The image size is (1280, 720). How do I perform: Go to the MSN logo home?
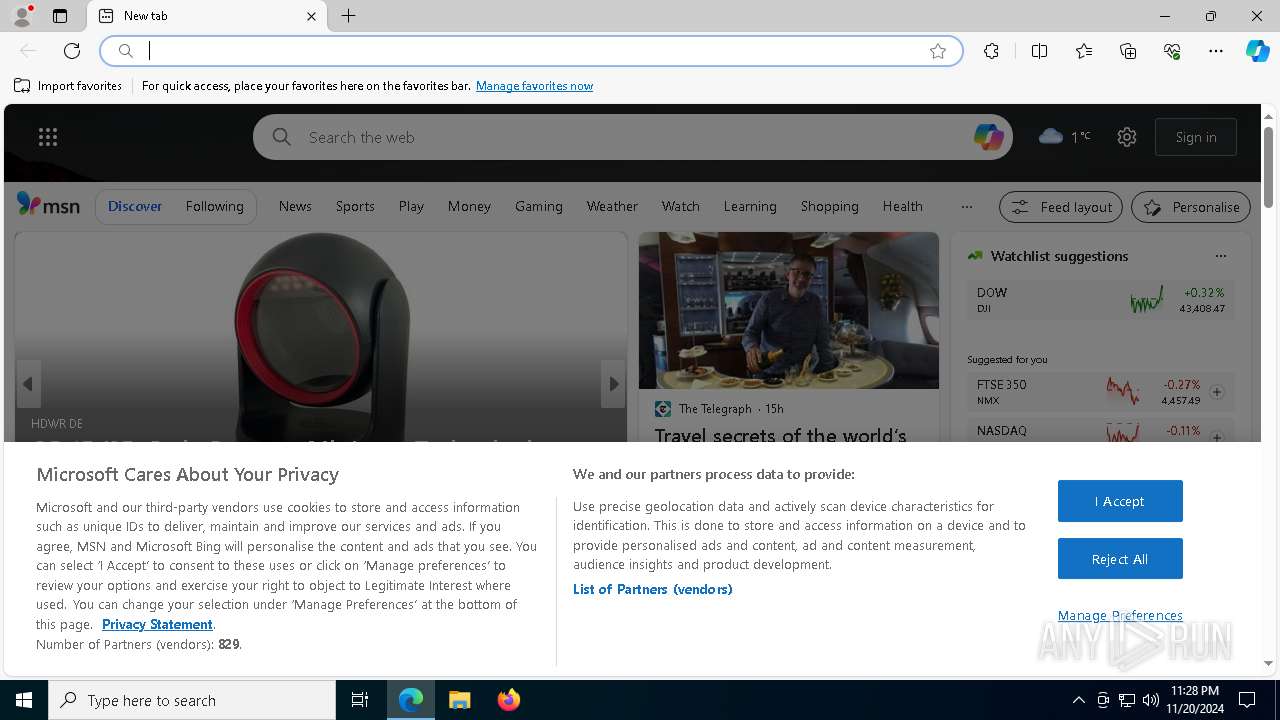click(48, 206)
